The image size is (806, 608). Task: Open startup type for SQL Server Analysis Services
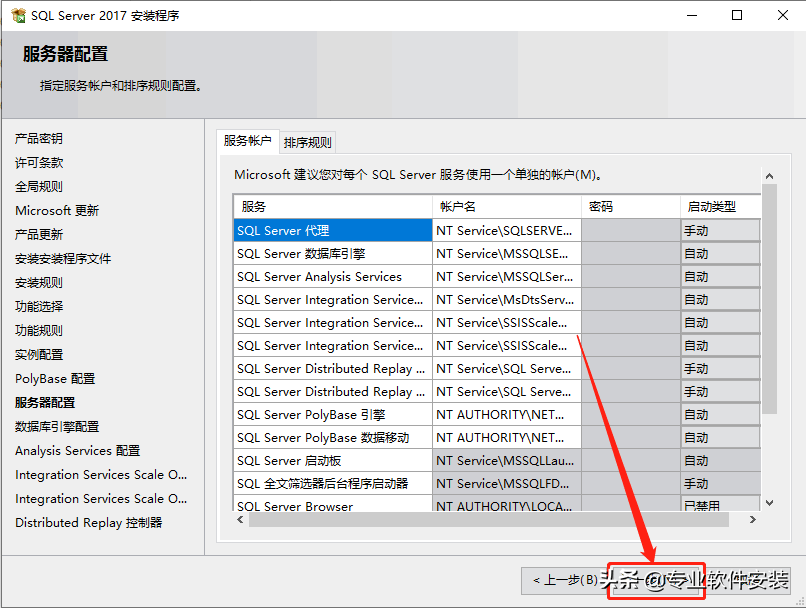click(x=719, y=277)
